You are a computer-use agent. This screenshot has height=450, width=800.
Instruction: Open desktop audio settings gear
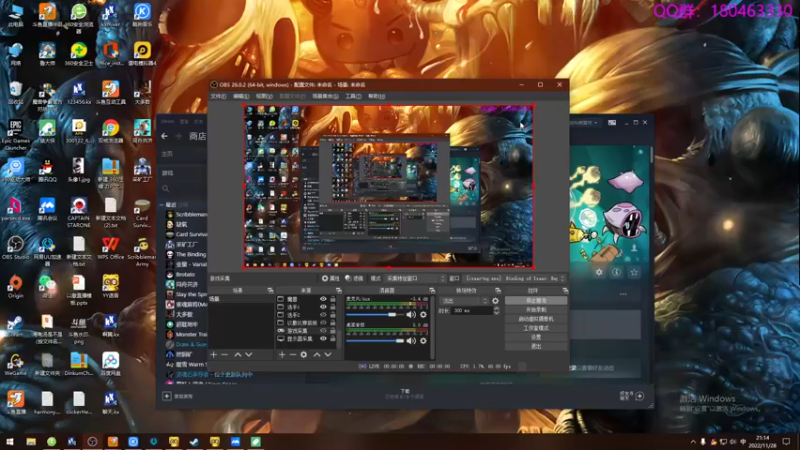(x=423, y=341)
